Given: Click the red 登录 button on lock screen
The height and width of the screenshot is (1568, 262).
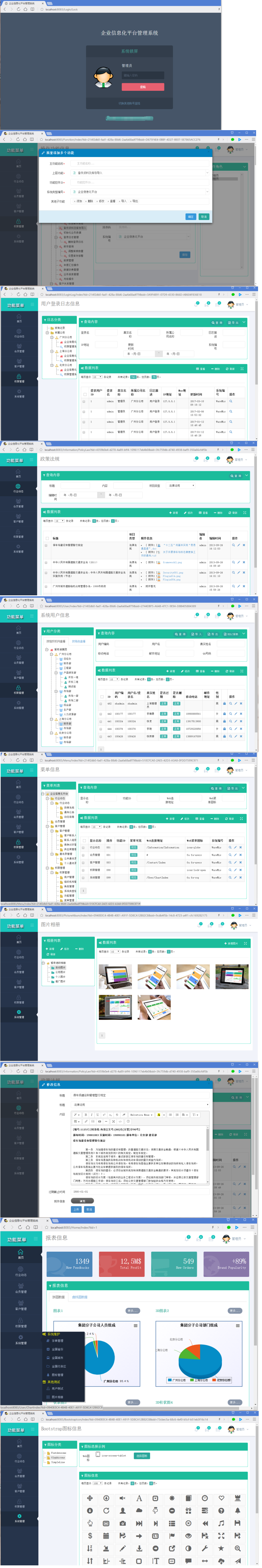Looking at the screenshot, I should [x=143, y=87].
